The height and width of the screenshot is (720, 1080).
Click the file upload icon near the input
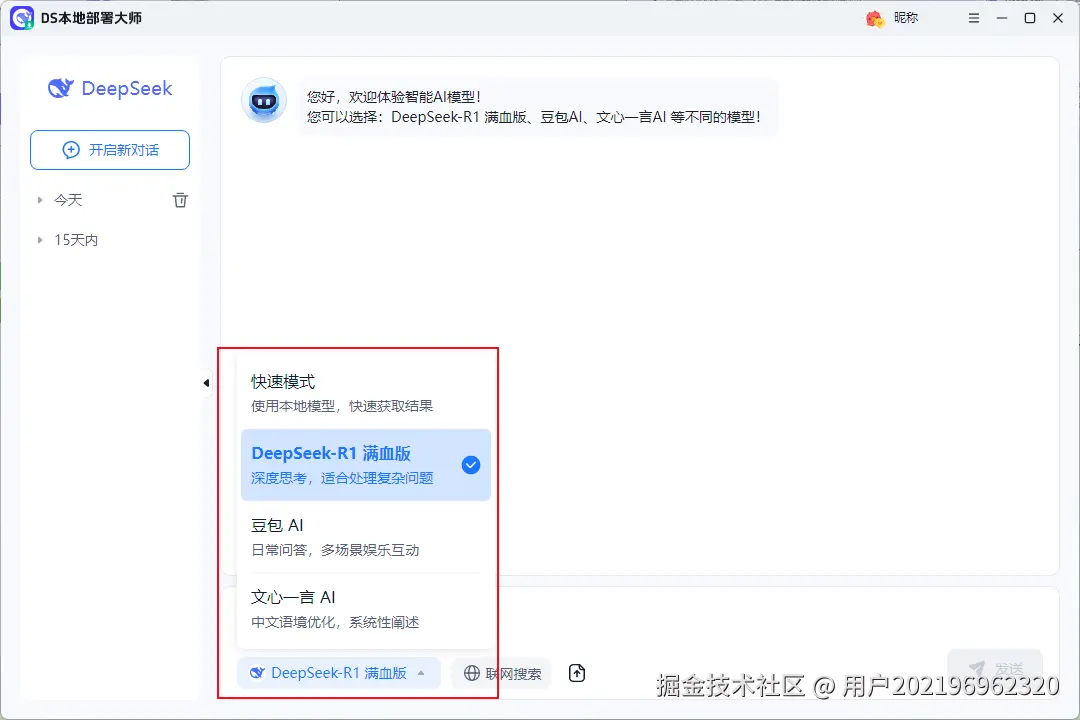point(577,673)
